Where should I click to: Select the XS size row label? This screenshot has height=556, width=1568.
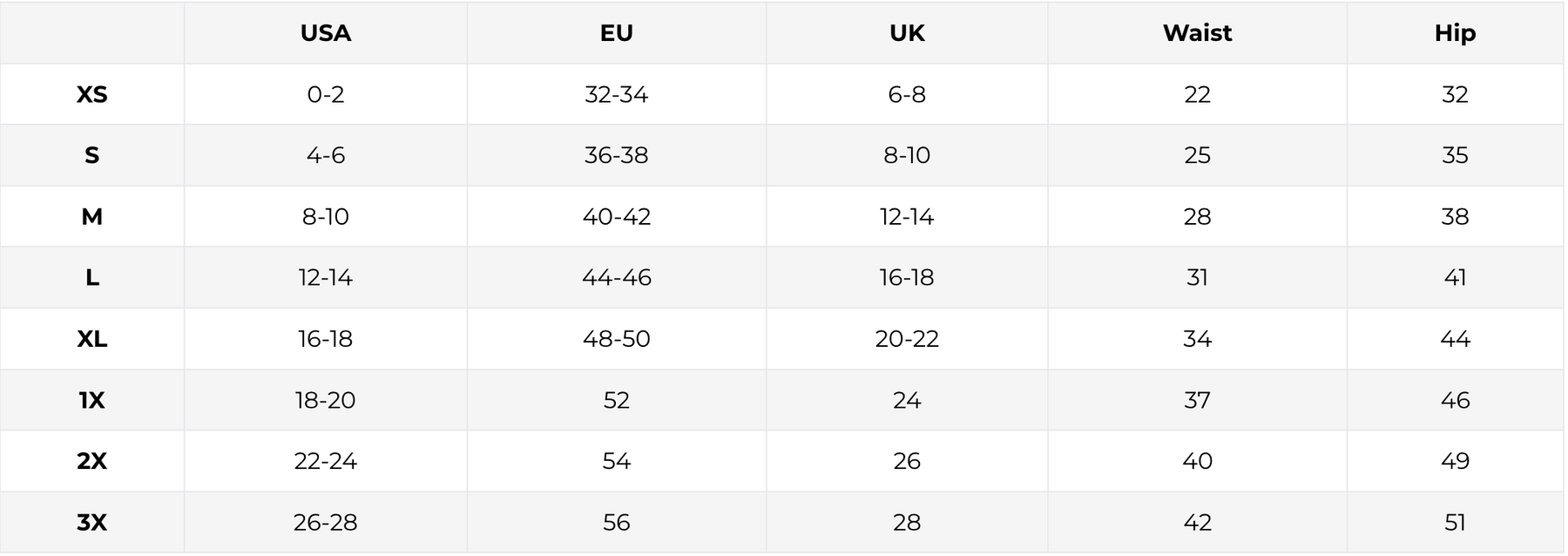91,94
